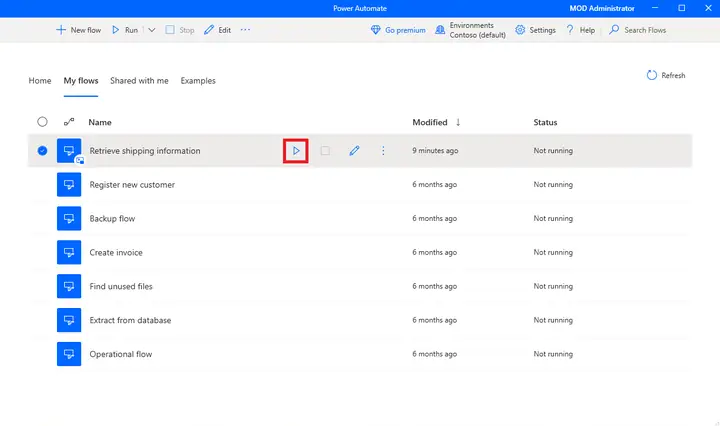This screenshot has height=426, width=720.
Task: Sort by the Name column header
Action: 100,123
